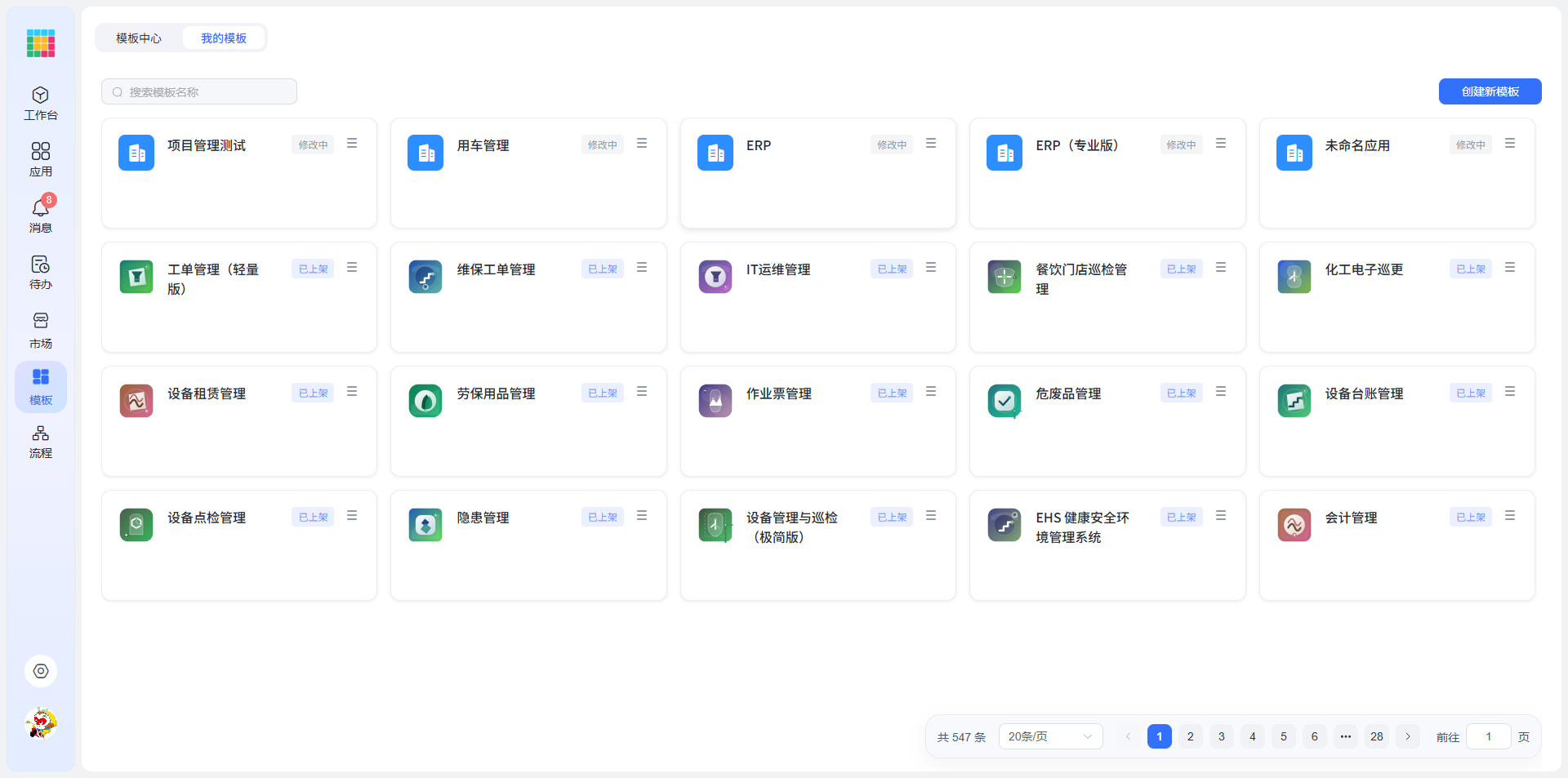Click the 危废品管理 title text
Image resolution: width=1568 pixels, height=778 pixels.
[x=1068, y=393]
